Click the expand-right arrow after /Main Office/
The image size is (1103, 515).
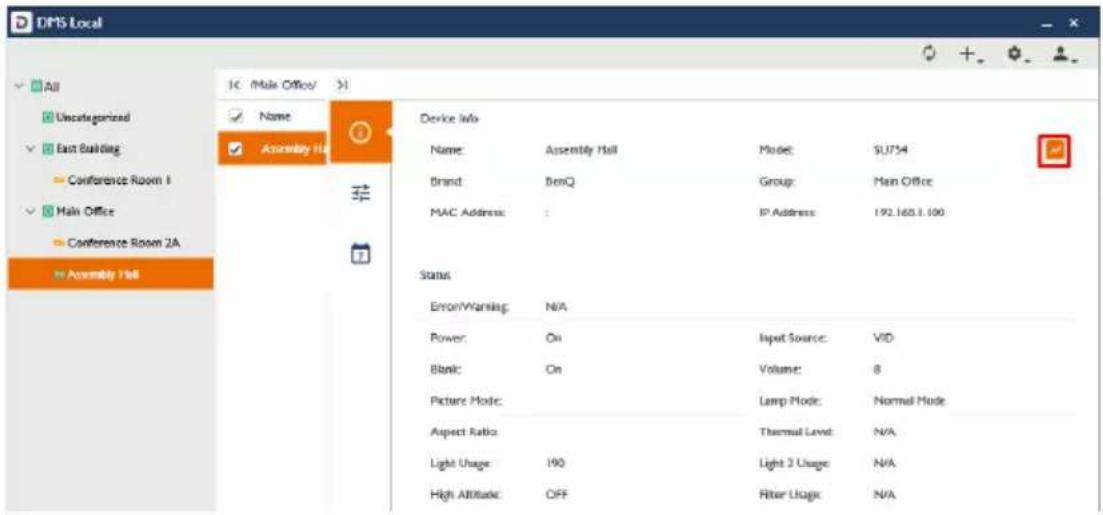(343, 85)
